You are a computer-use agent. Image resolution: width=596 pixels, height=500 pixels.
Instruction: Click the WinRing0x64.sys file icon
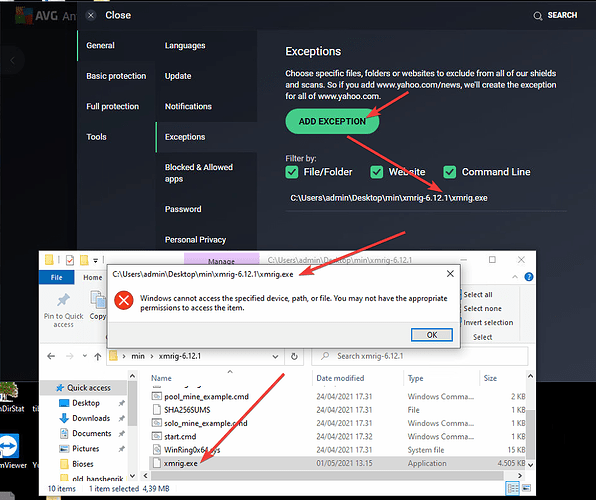[x=157, y=450]
